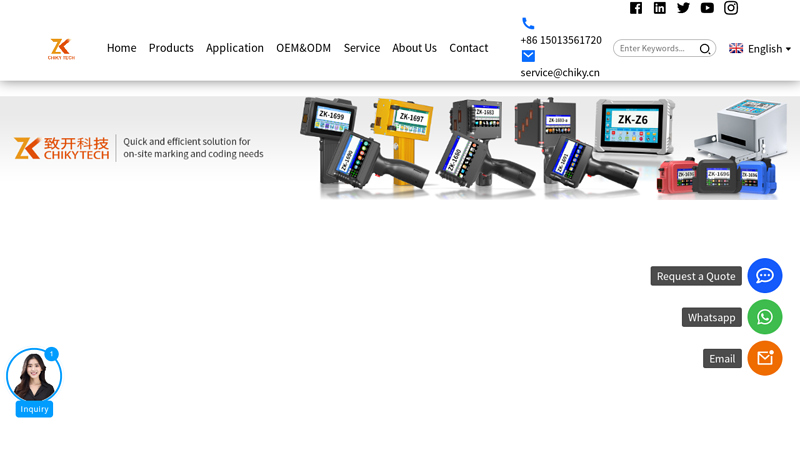
Task: Go to Home menu item
Action: [x=121, y=48]
